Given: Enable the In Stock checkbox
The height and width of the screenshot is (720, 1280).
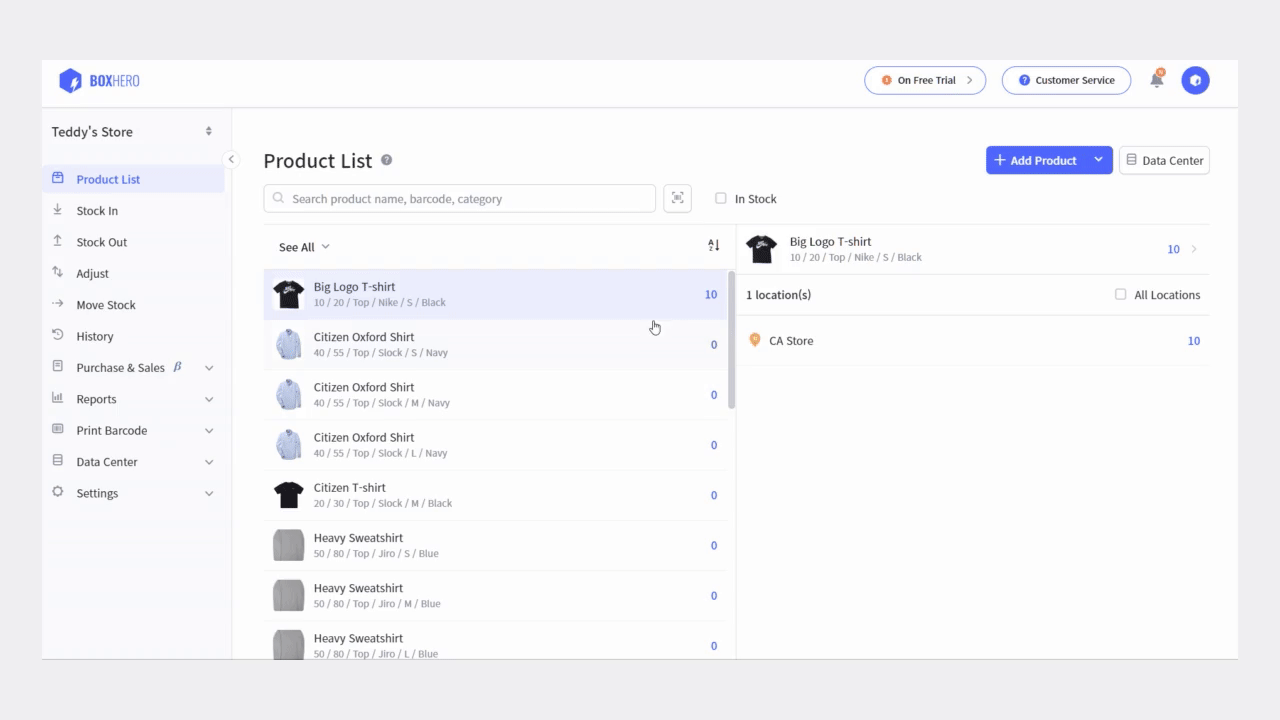Looking at the screenshot, I should click(720, 198).
